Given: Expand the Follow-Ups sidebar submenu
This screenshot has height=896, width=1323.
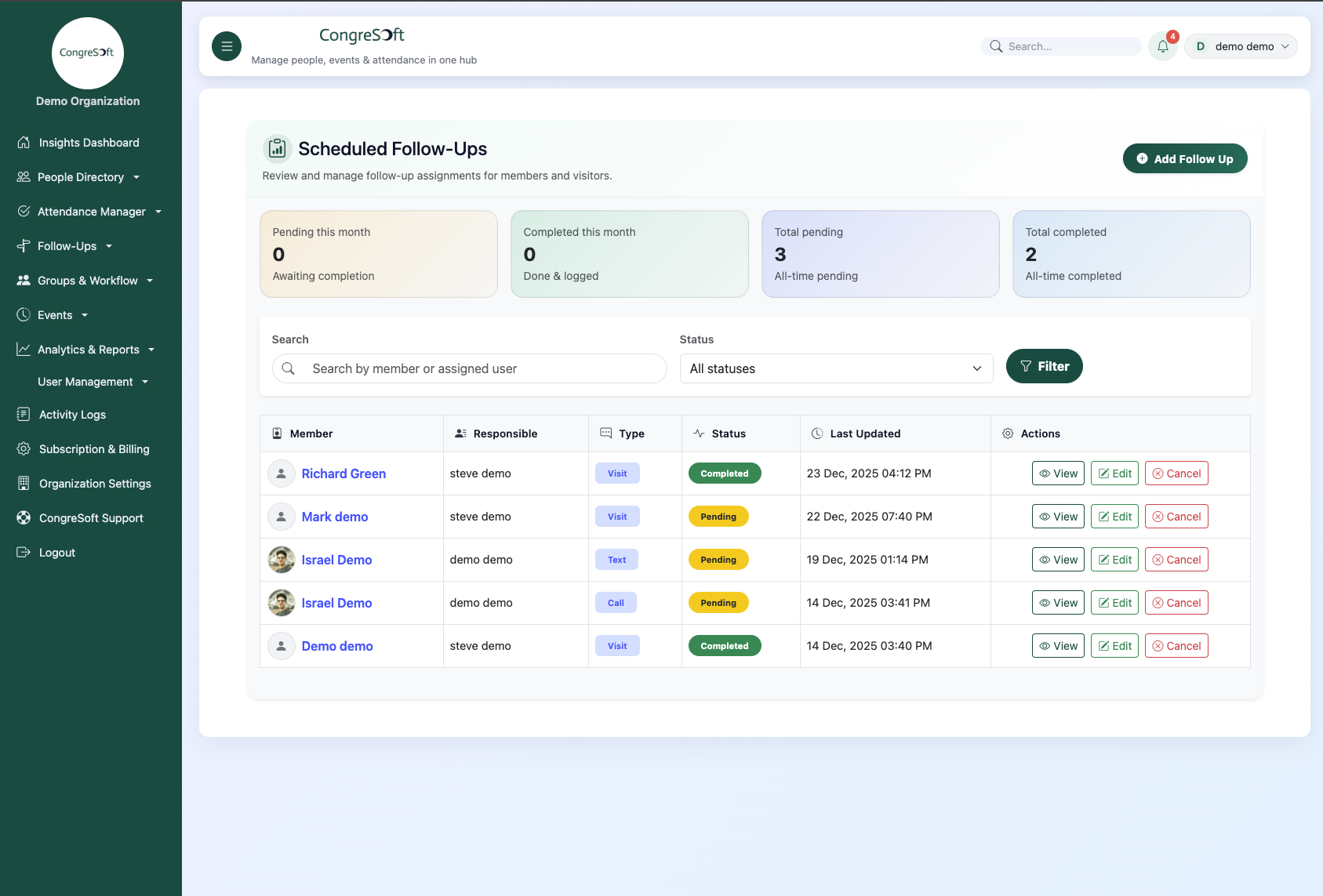Looking at the screenshot, I should pos(65,245).
